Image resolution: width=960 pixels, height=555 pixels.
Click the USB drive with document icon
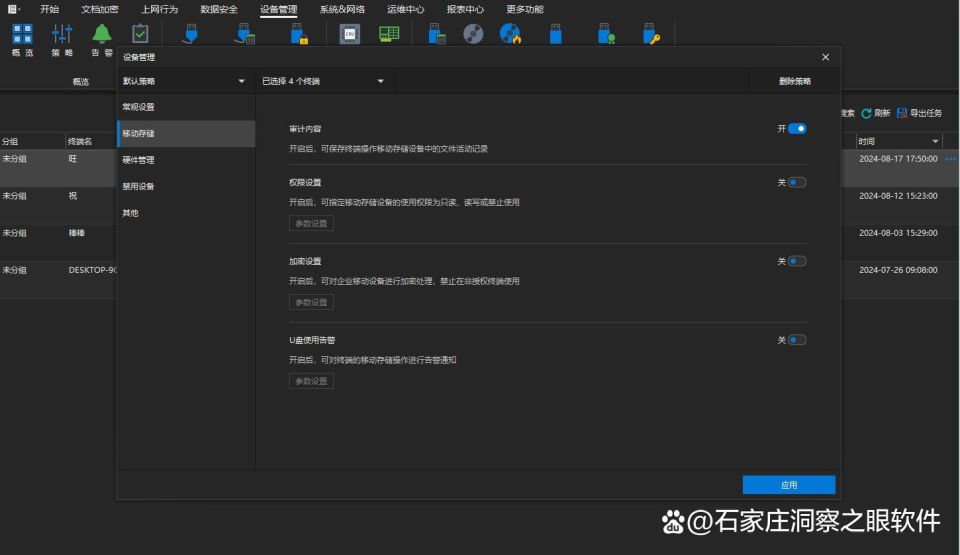[x=437, y=34]
